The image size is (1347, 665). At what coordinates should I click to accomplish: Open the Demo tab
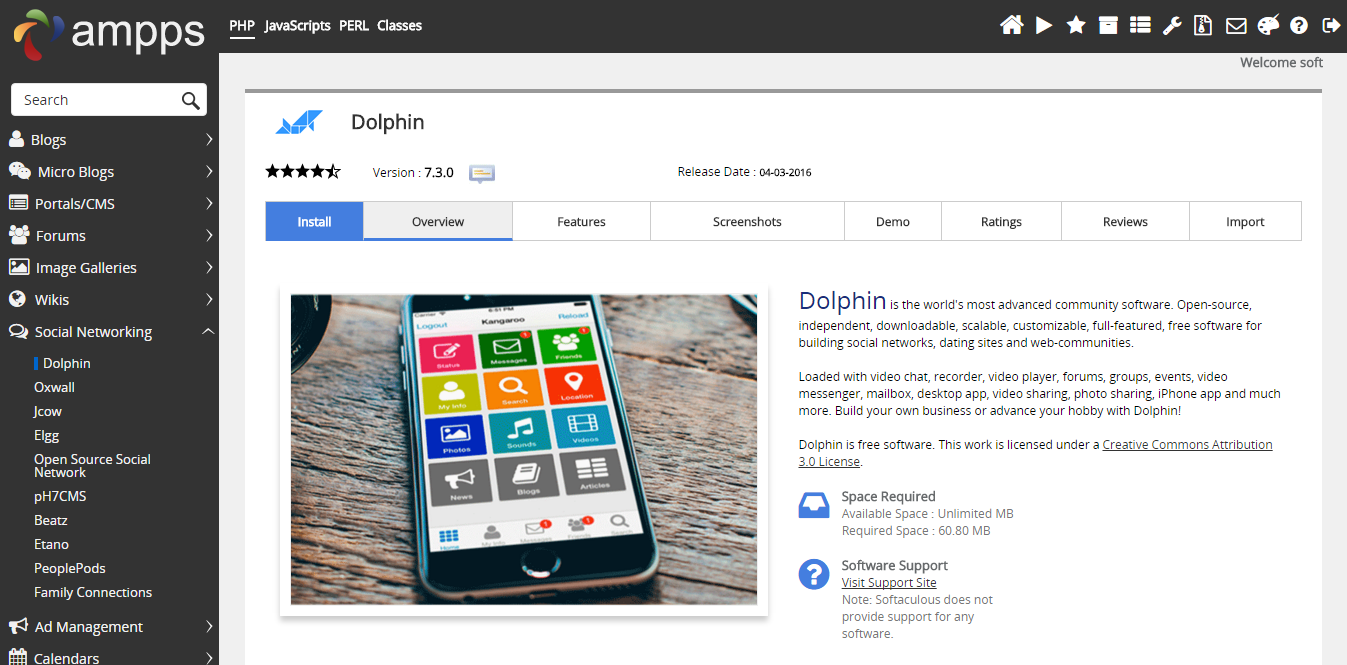pos(893,221)
